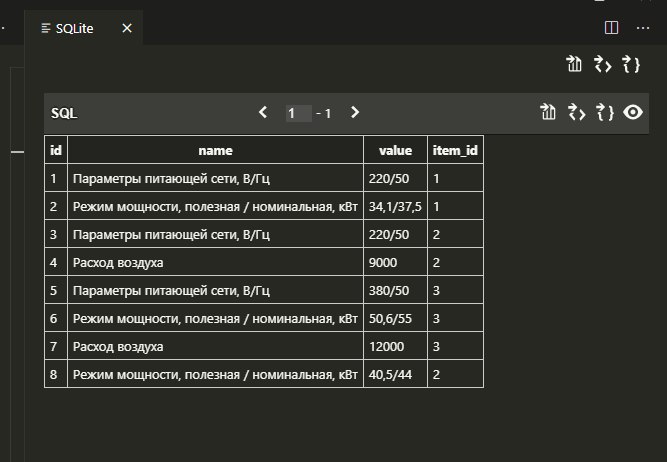
Task: Toggle the eye icon to show query
Action: point(632,113)
